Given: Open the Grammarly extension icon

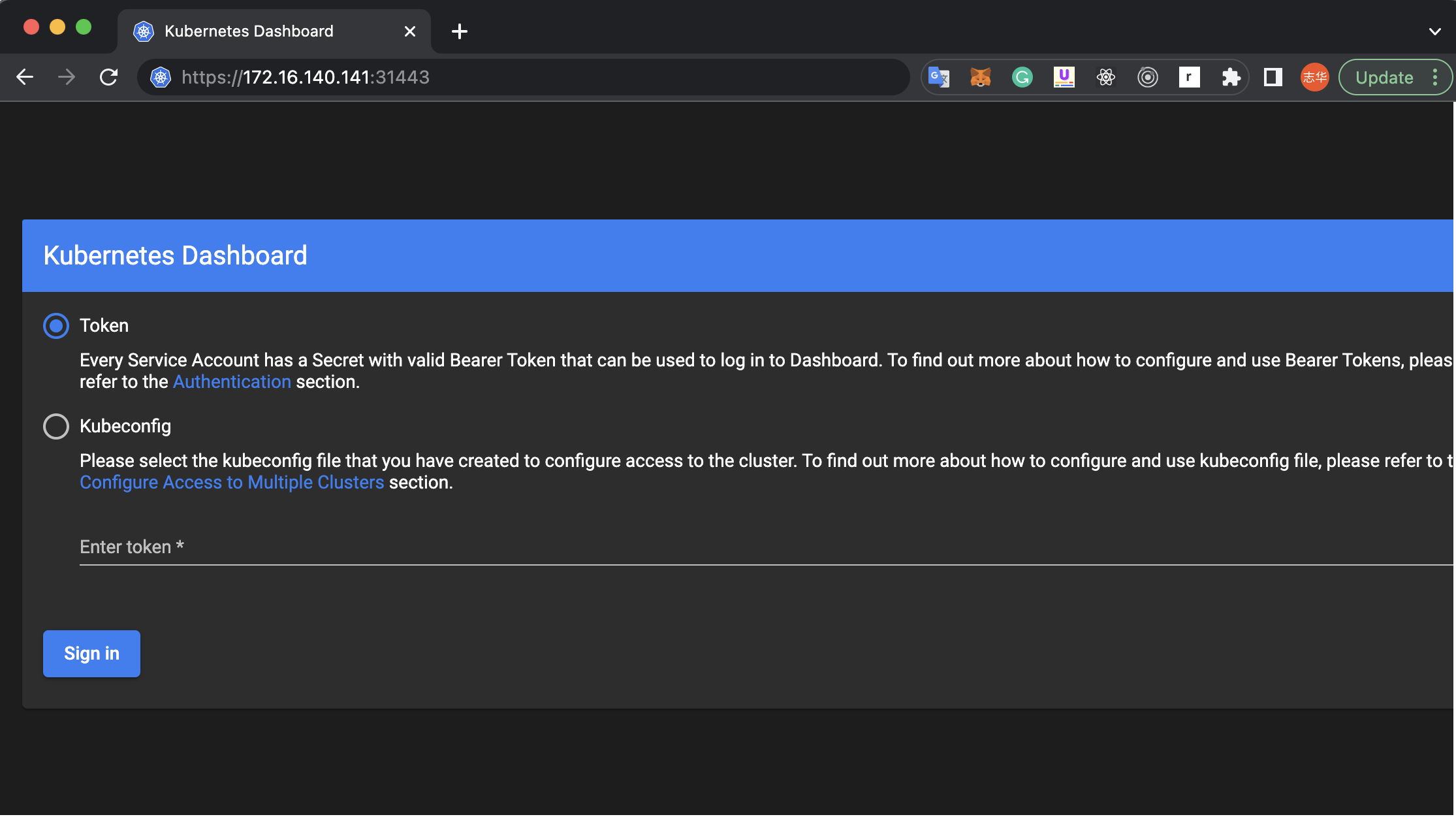Looking at the screenshot, I should (1022, 77).
